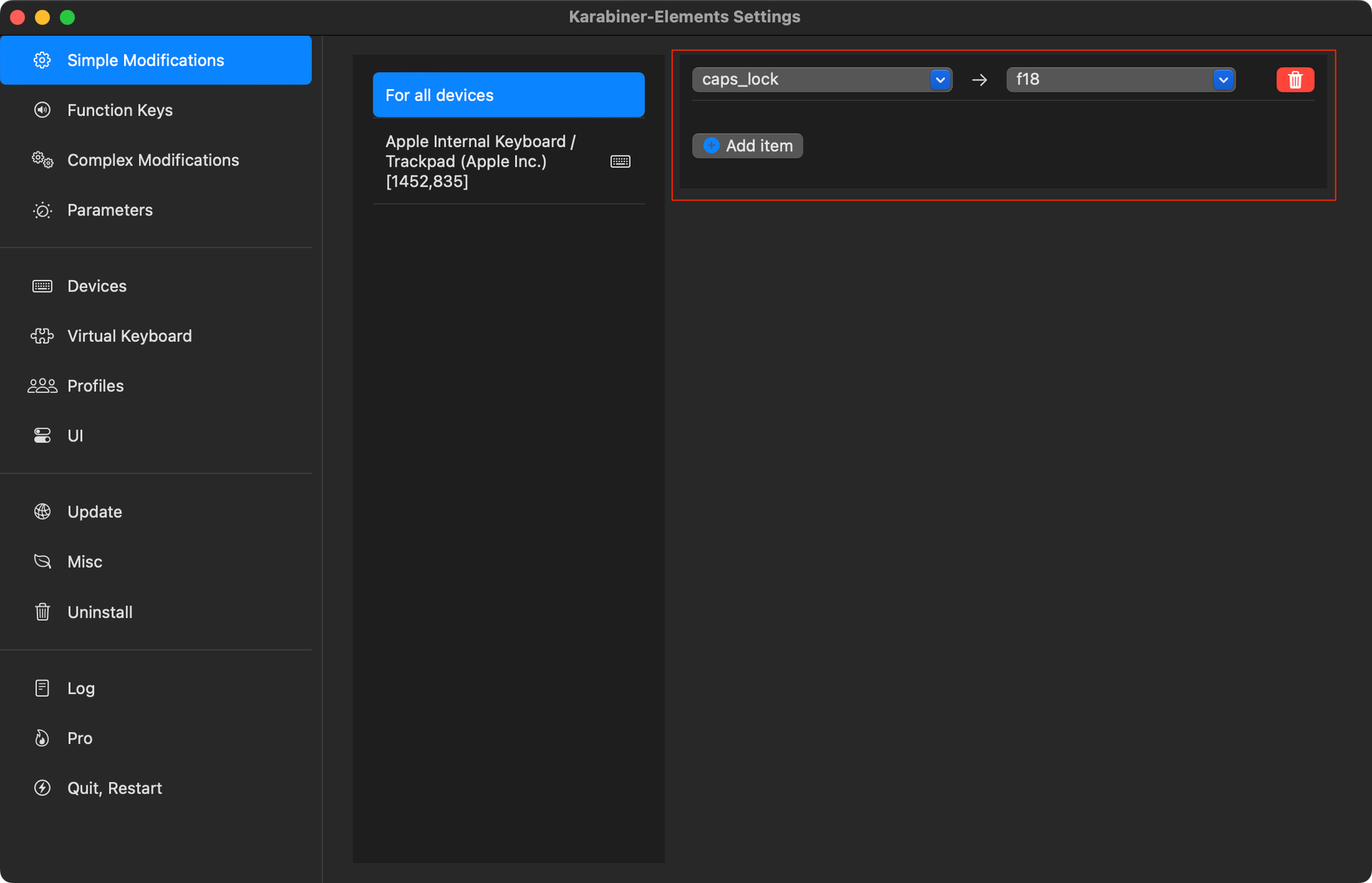Screen dimensions: 1372x883
Task: Select For all devices
Action: pyautogui.click(x=508, y=95)
